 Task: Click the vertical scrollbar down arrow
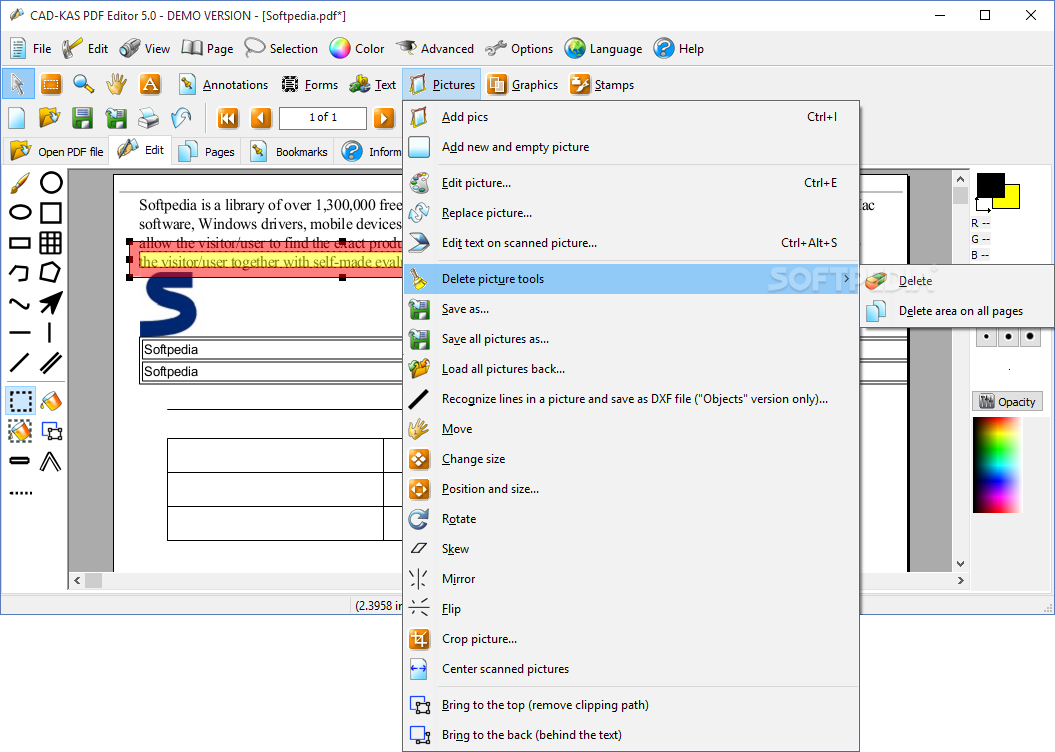(x=960, y=564)
